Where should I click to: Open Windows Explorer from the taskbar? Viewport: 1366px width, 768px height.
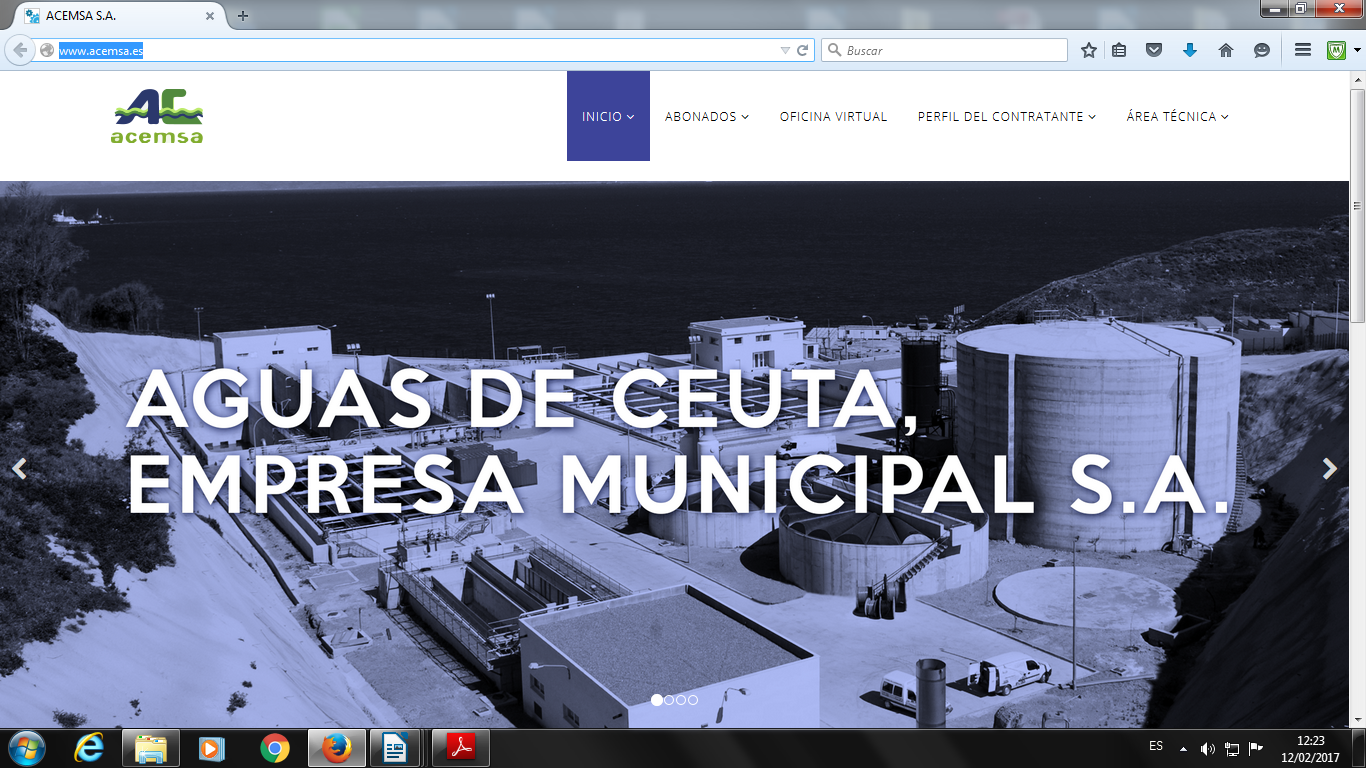click(x=151, y=748)
